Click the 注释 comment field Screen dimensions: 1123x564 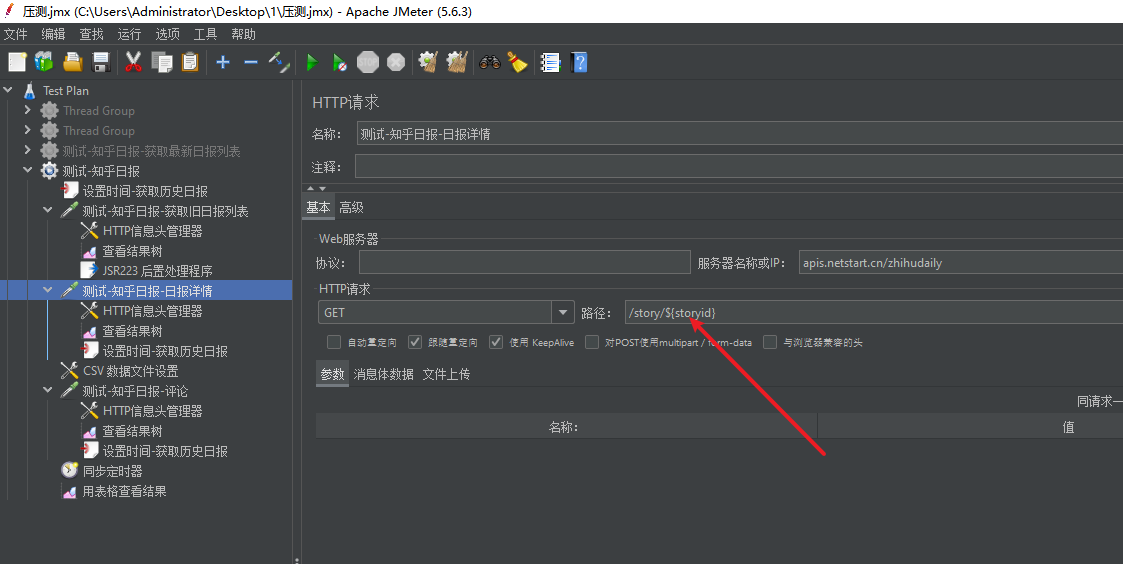tap(739, 166)
